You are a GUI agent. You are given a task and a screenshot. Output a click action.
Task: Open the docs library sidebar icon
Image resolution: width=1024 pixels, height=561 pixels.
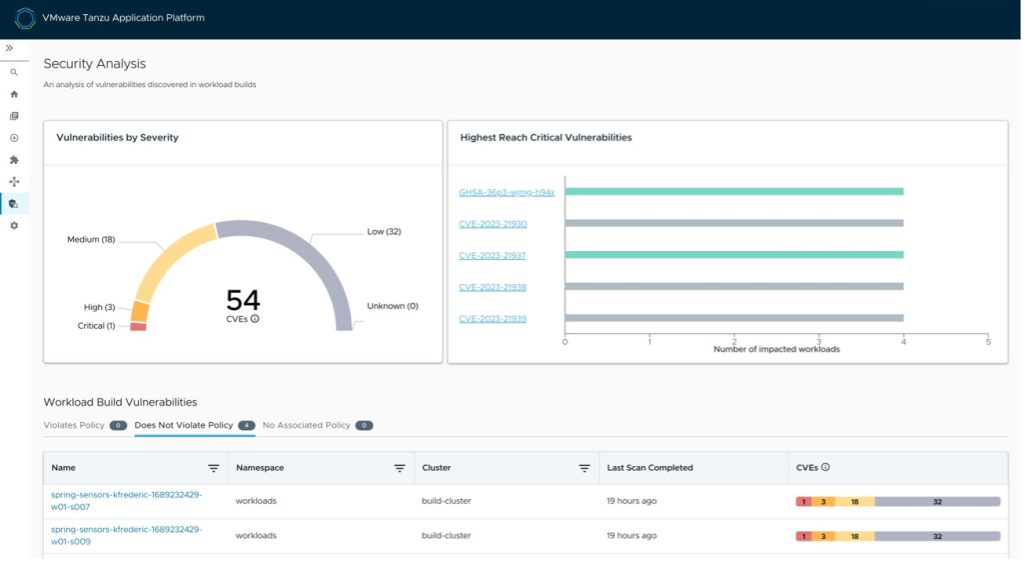pos(14,116)
